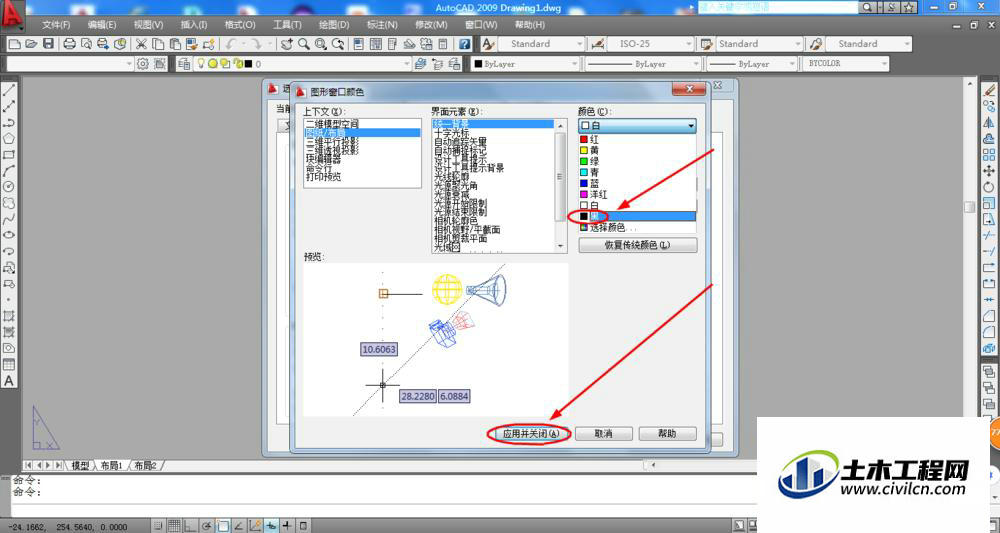Open the 工具(T) menu
This screenshot has height=533, width=1000.
287,25
